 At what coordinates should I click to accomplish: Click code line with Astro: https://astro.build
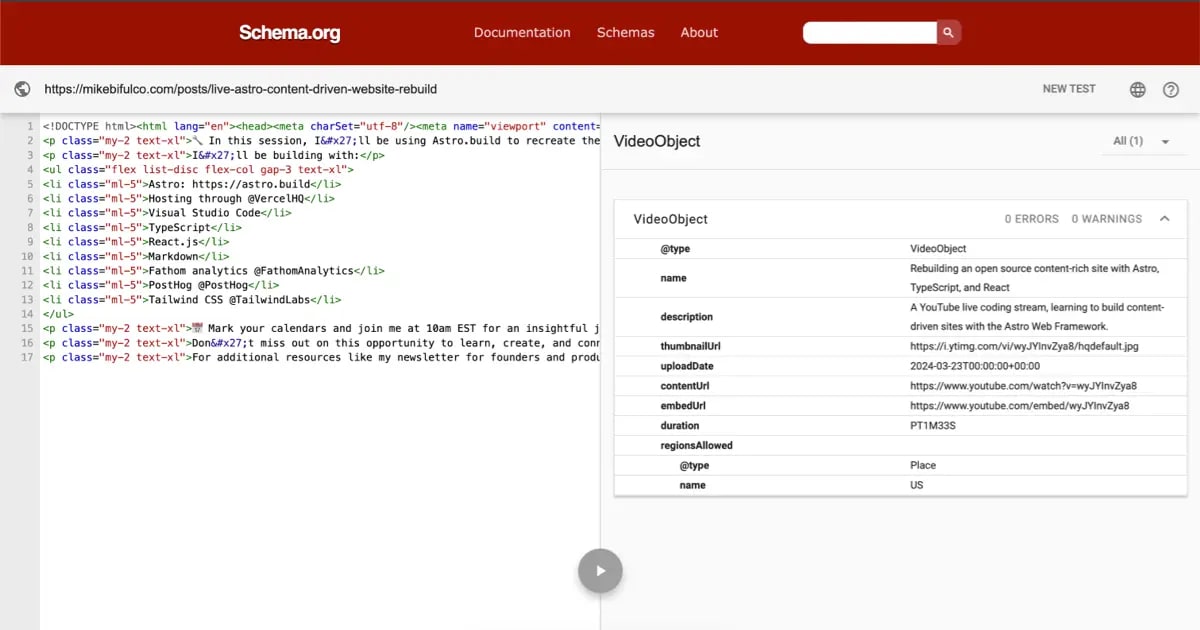[x=192, y=184]
